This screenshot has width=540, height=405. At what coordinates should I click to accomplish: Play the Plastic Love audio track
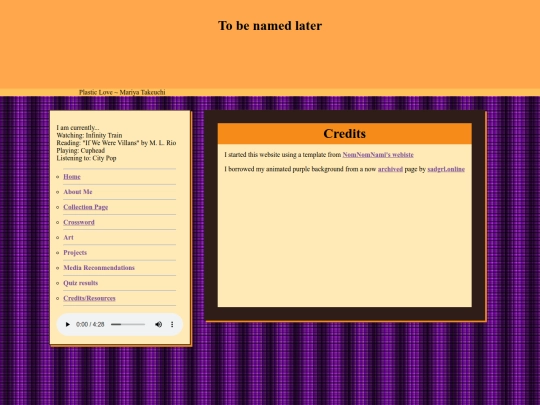point(68,324)
